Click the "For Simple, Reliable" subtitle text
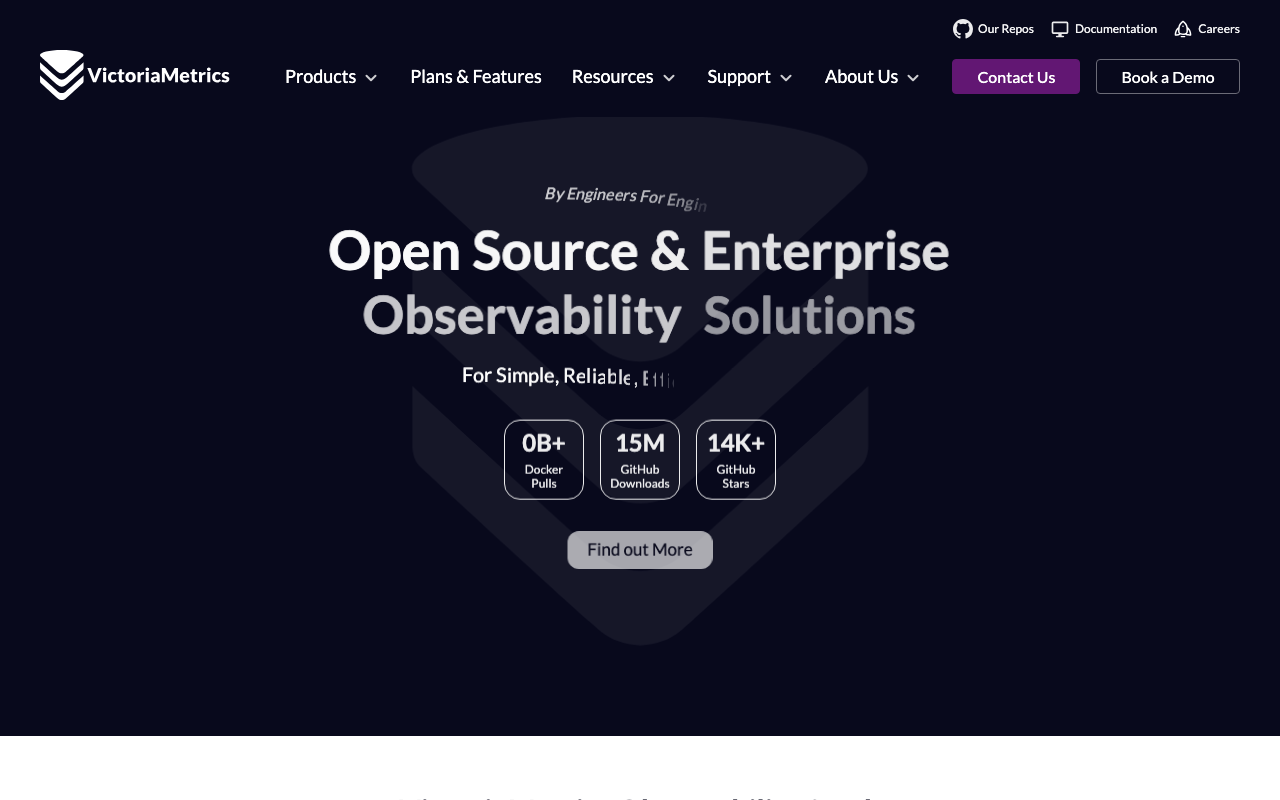 tap(546, 376)
